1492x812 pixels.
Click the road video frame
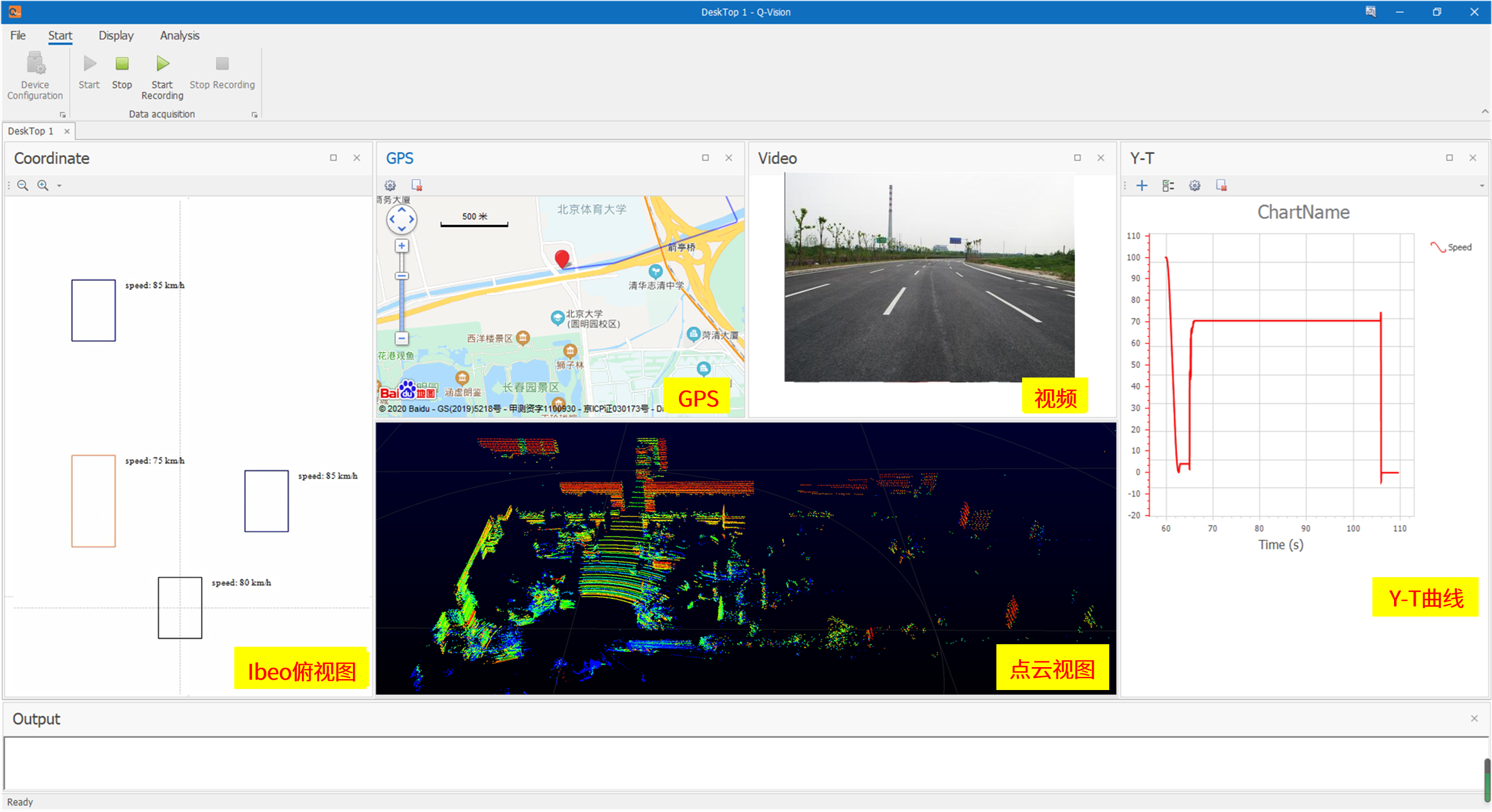pyautogui.click(x=929, y=277)
